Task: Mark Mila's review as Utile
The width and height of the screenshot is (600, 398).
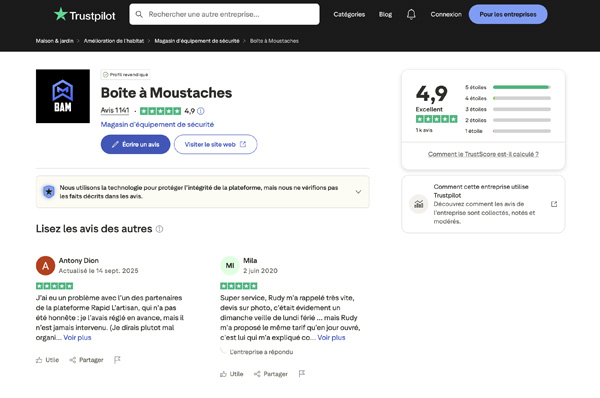Action: tap(232, 374)
